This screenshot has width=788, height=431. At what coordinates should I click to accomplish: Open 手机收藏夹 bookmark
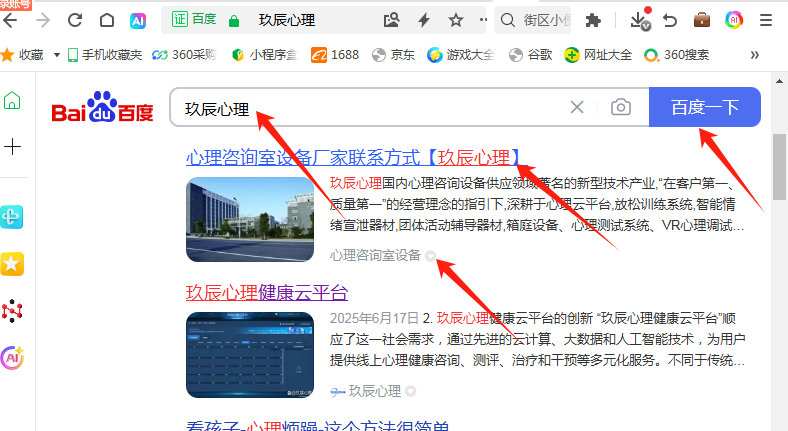coord(105,55)
